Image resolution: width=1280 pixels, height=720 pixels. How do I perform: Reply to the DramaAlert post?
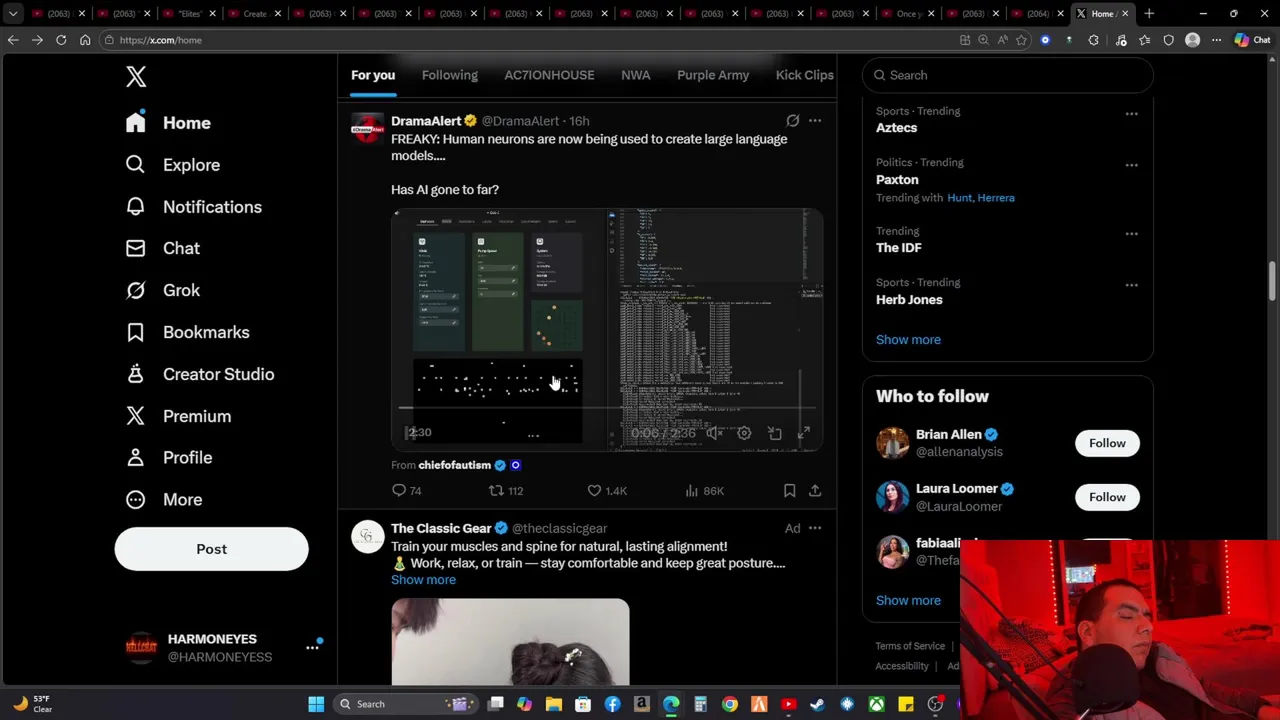coord(407,491)
